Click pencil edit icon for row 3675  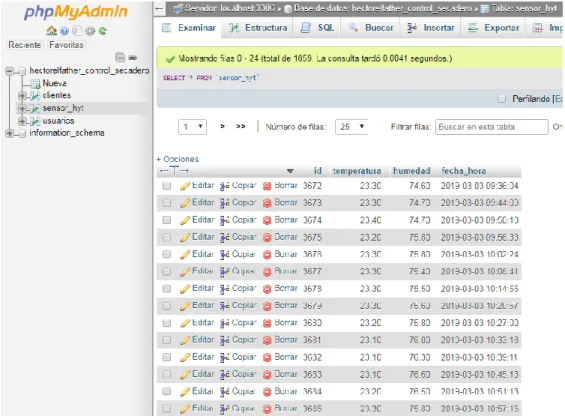tap(185, 238)
